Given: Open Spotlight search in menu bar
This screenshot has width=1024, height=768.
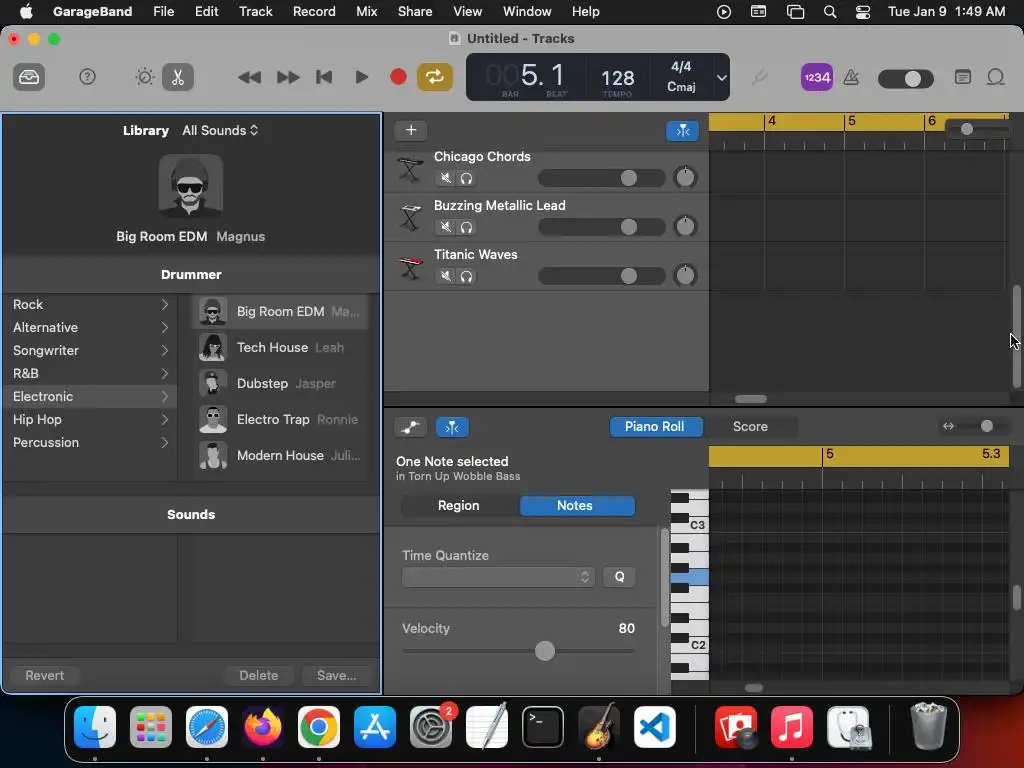Looking at the screenshot, I should pyautogui.click(x=829, y=12).
